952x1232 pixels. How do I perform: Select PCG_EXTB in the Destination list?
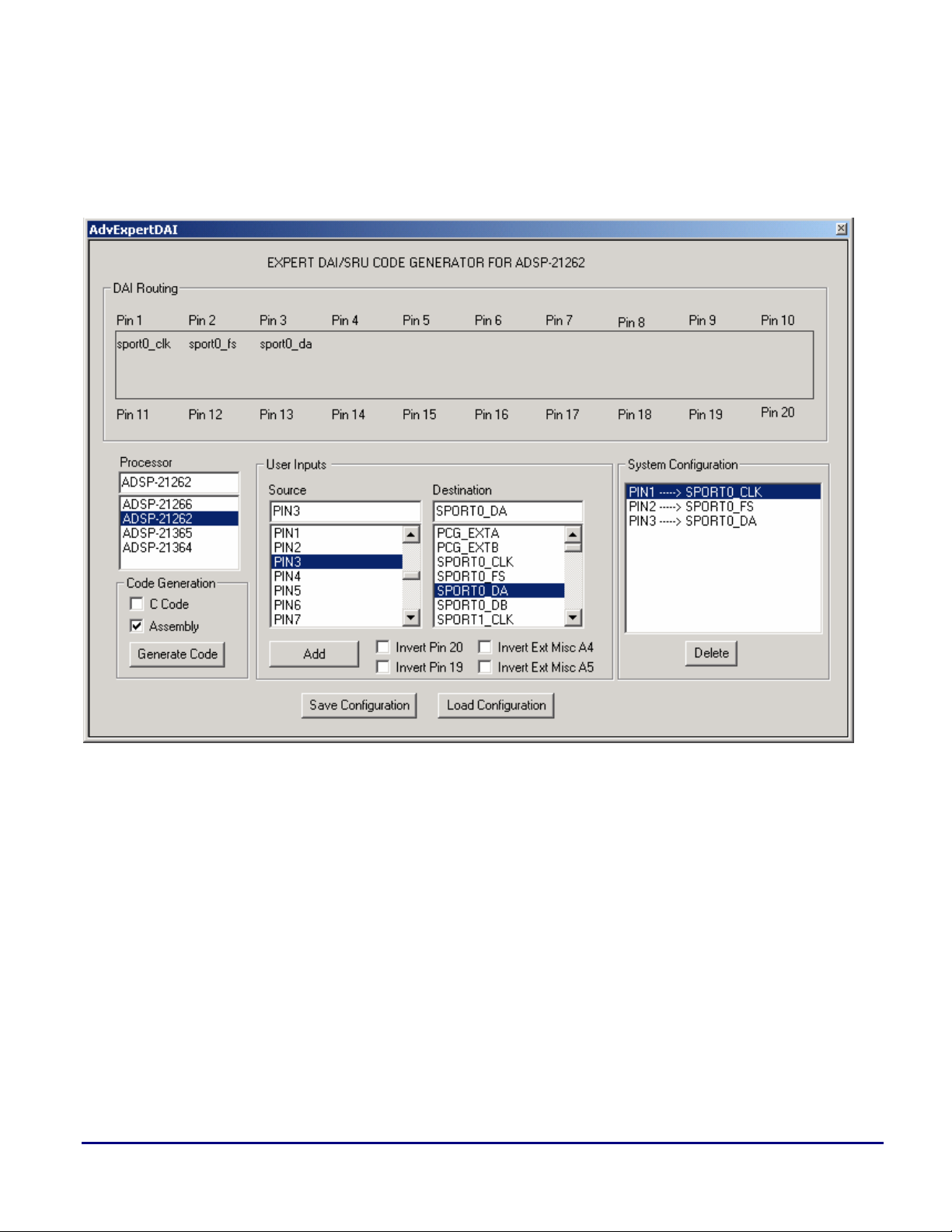tap(500, 547)
